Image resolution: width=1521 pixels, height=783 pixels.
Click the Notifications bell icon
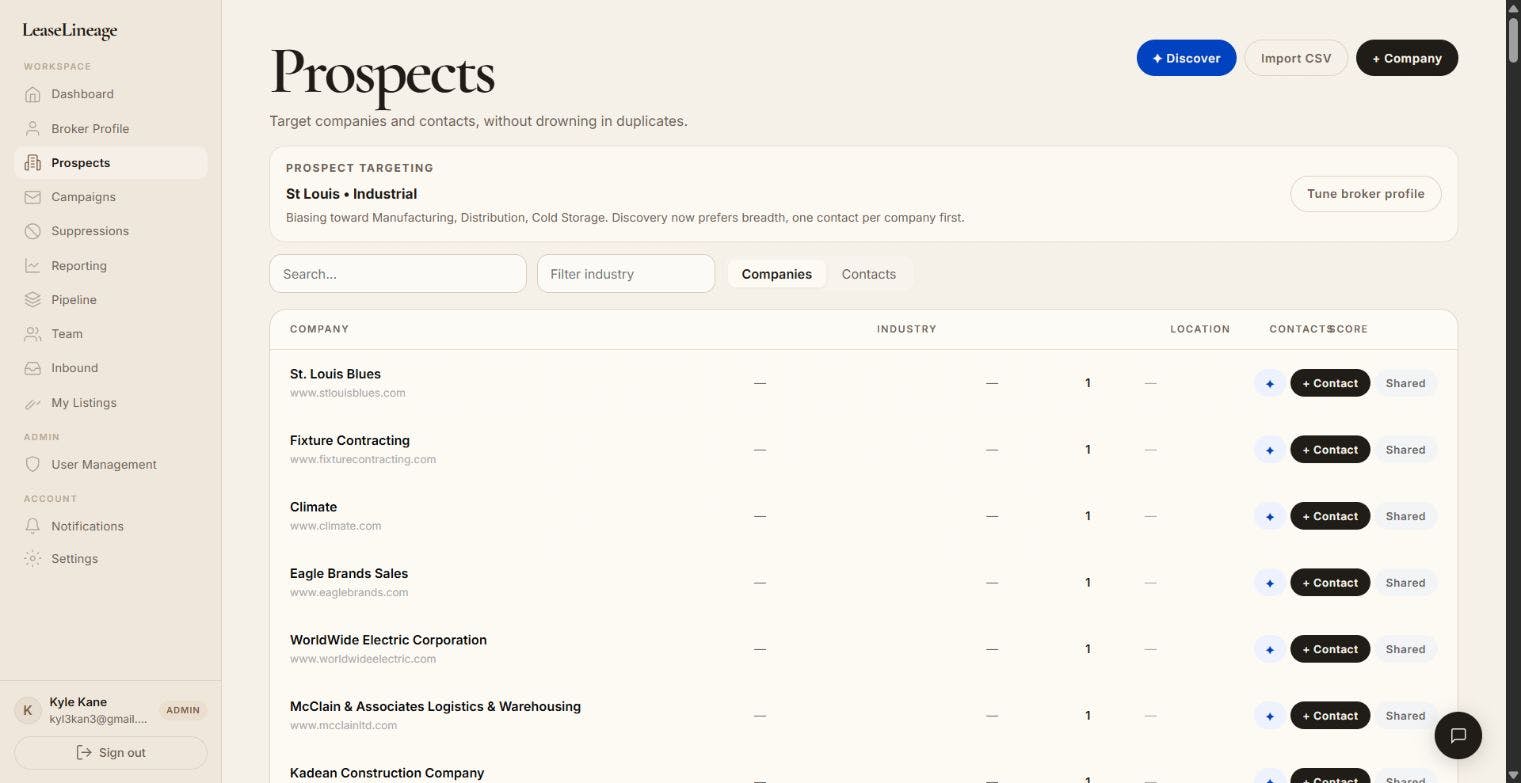click(x=33, y=526)
